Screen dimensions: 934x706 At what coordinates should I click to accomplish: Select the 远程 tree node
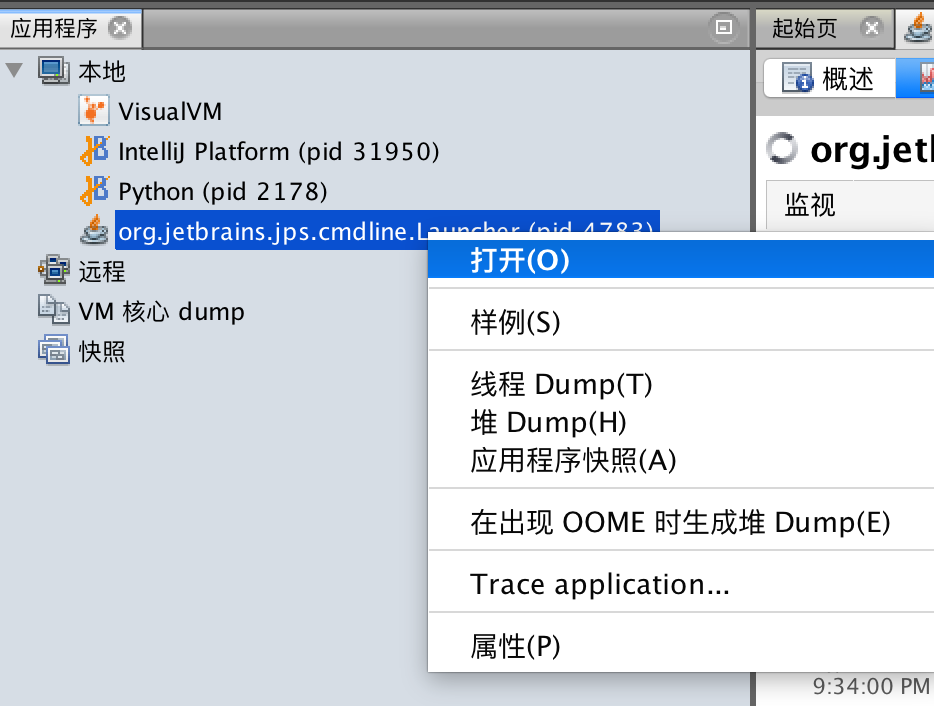click(x=102, y=271)
